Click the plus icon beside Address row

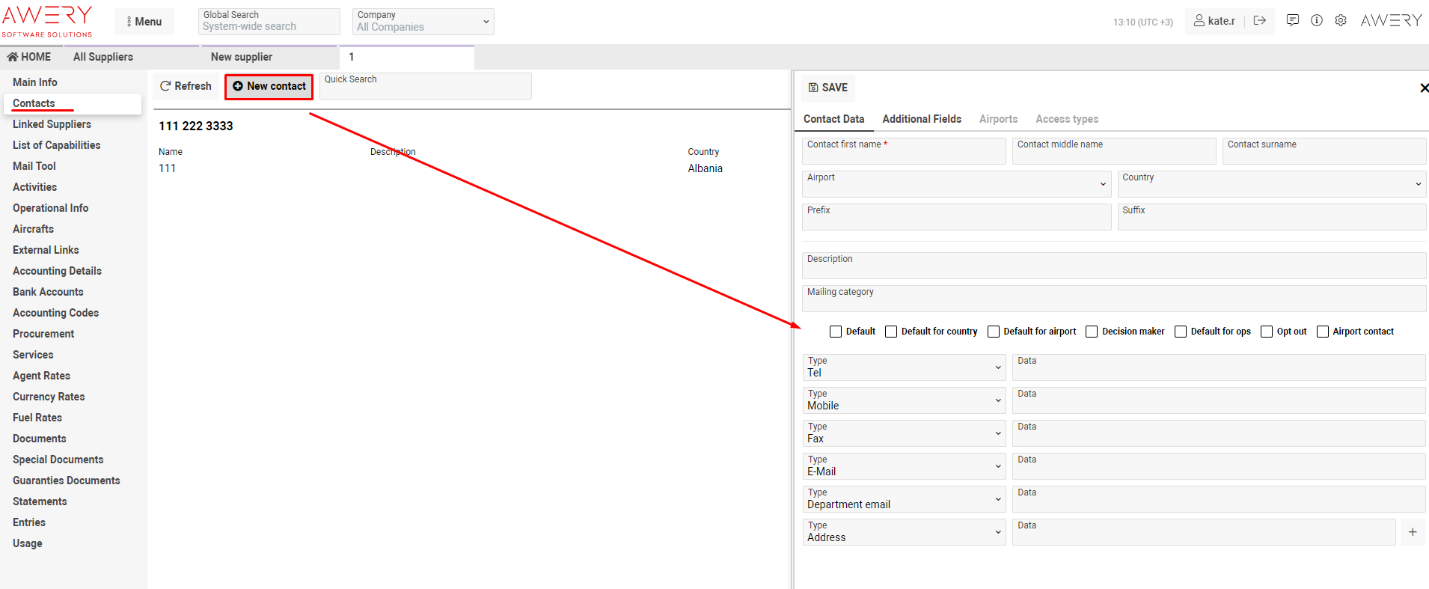click(x=1412, y=532)
